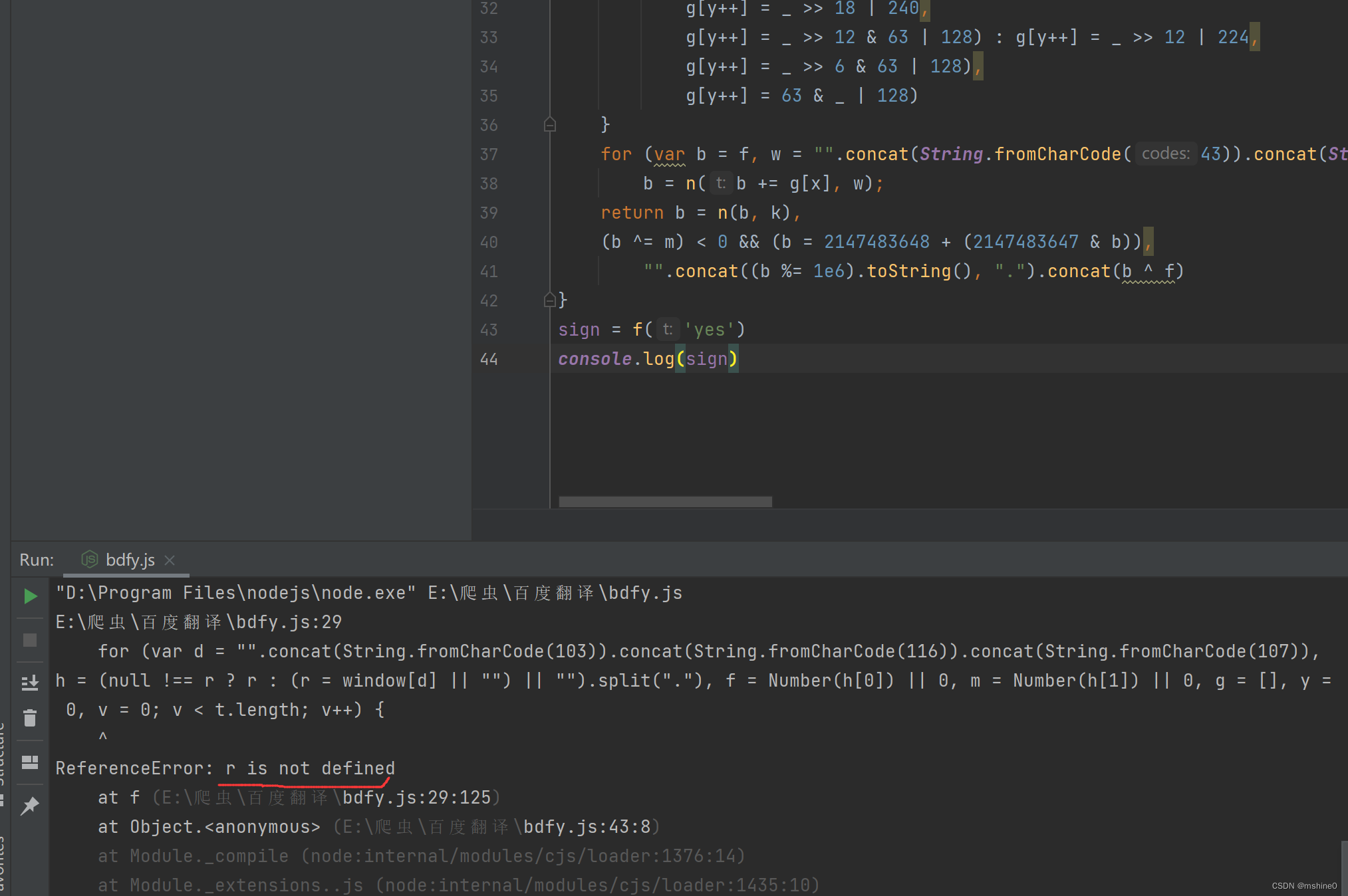Click horizontal scrollbar in editor

pyautogui.click(x=665, y=502)
